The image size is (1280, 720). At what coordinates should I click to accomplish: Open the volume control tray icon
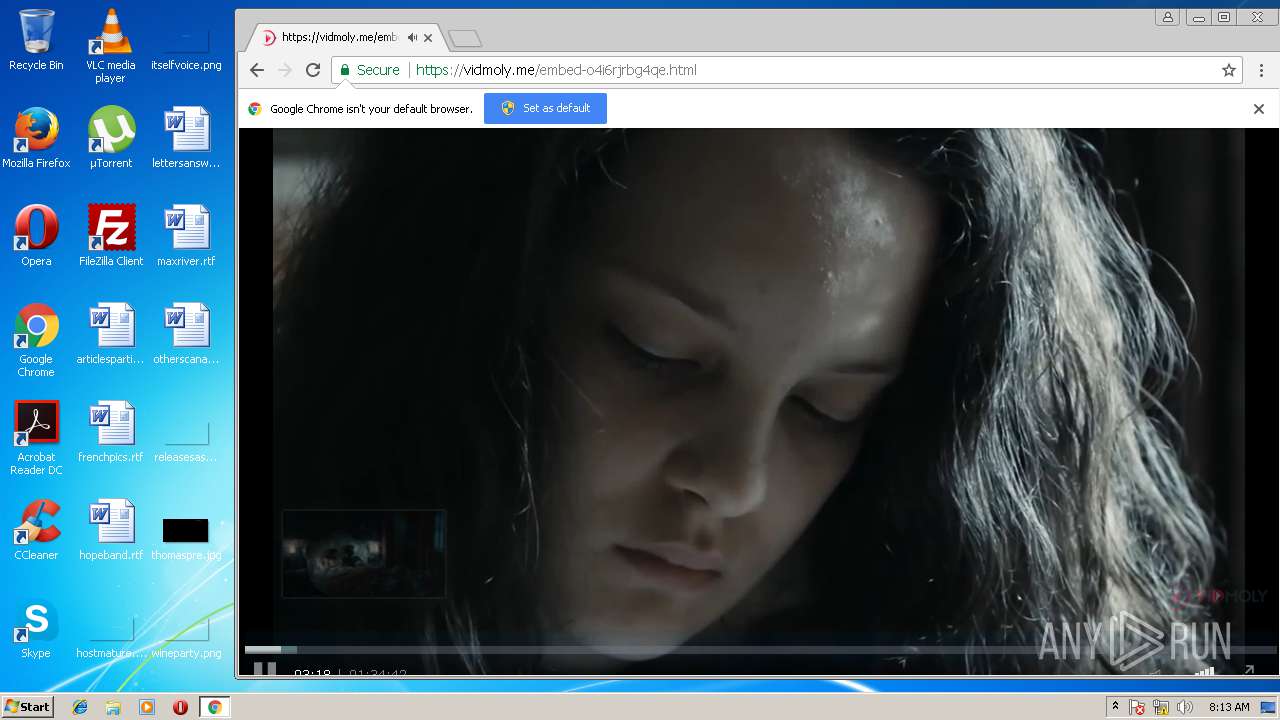[x=1185, y=707]
